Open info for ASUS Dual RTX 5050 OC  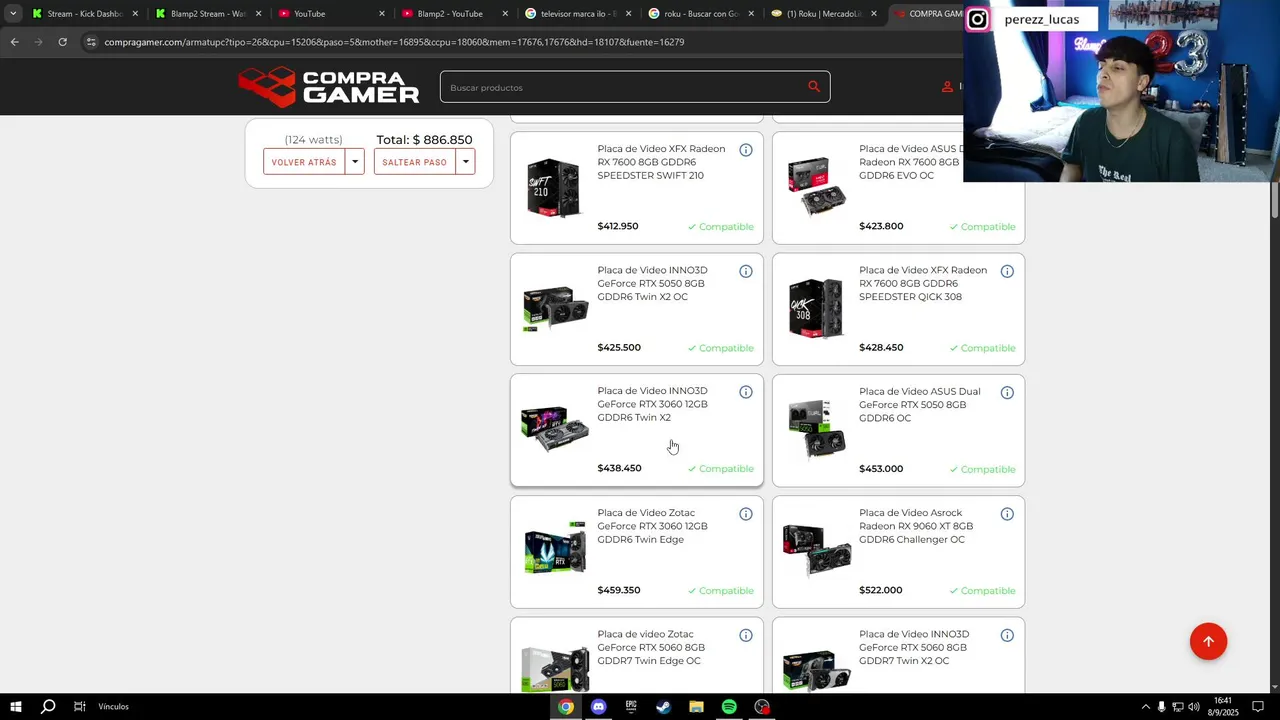pyautogui.click(x=1007, y=392)
